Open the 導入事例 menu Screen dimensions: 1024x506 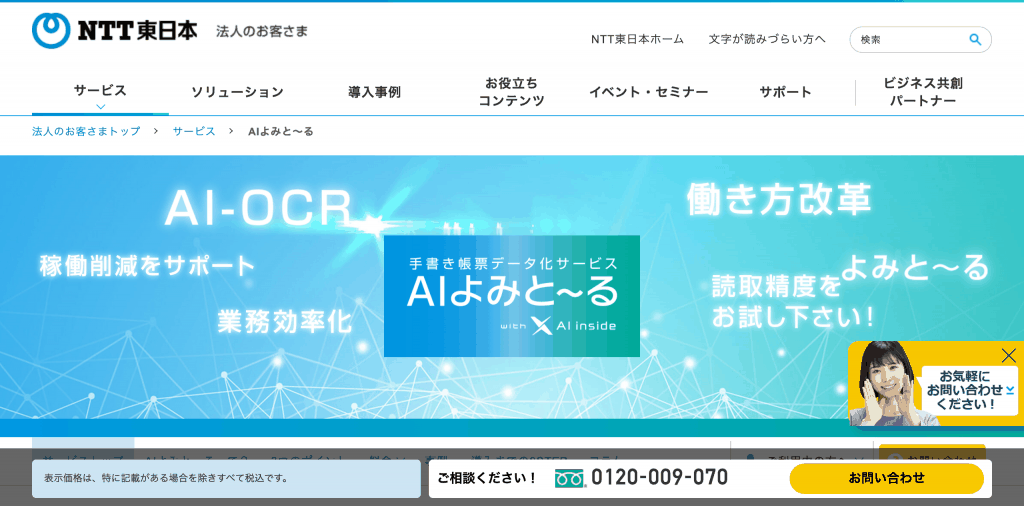(x=374, y=92)
